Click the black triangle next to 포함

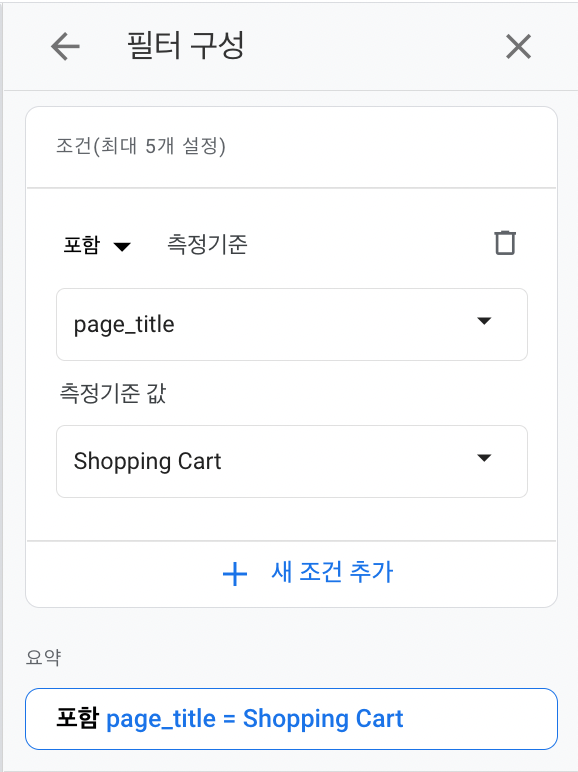(122, 246)
